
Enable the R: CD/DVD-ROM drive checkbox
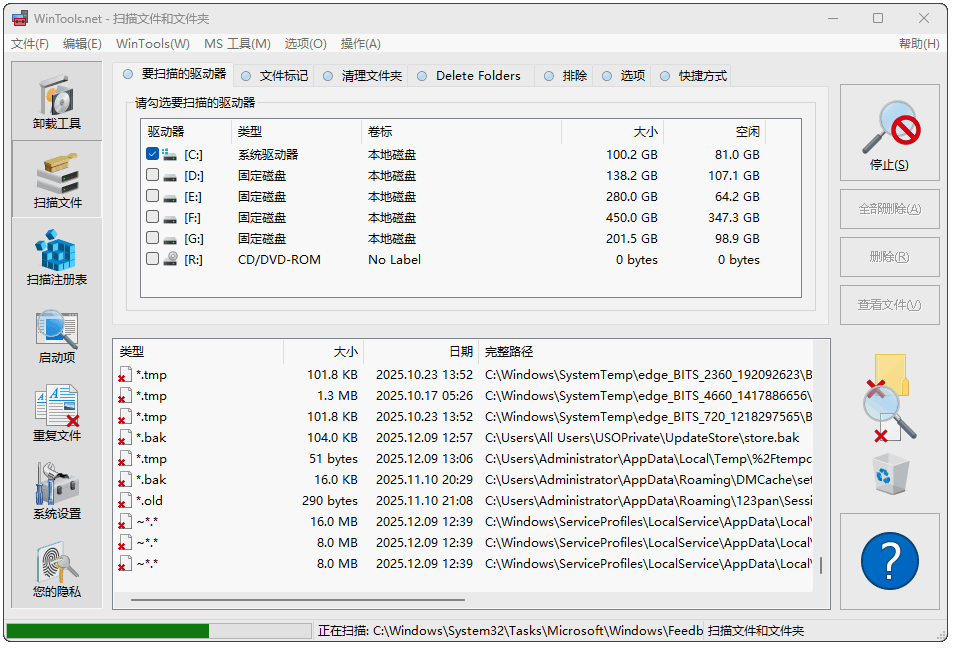pyautogui.click(x=152, y=259)
